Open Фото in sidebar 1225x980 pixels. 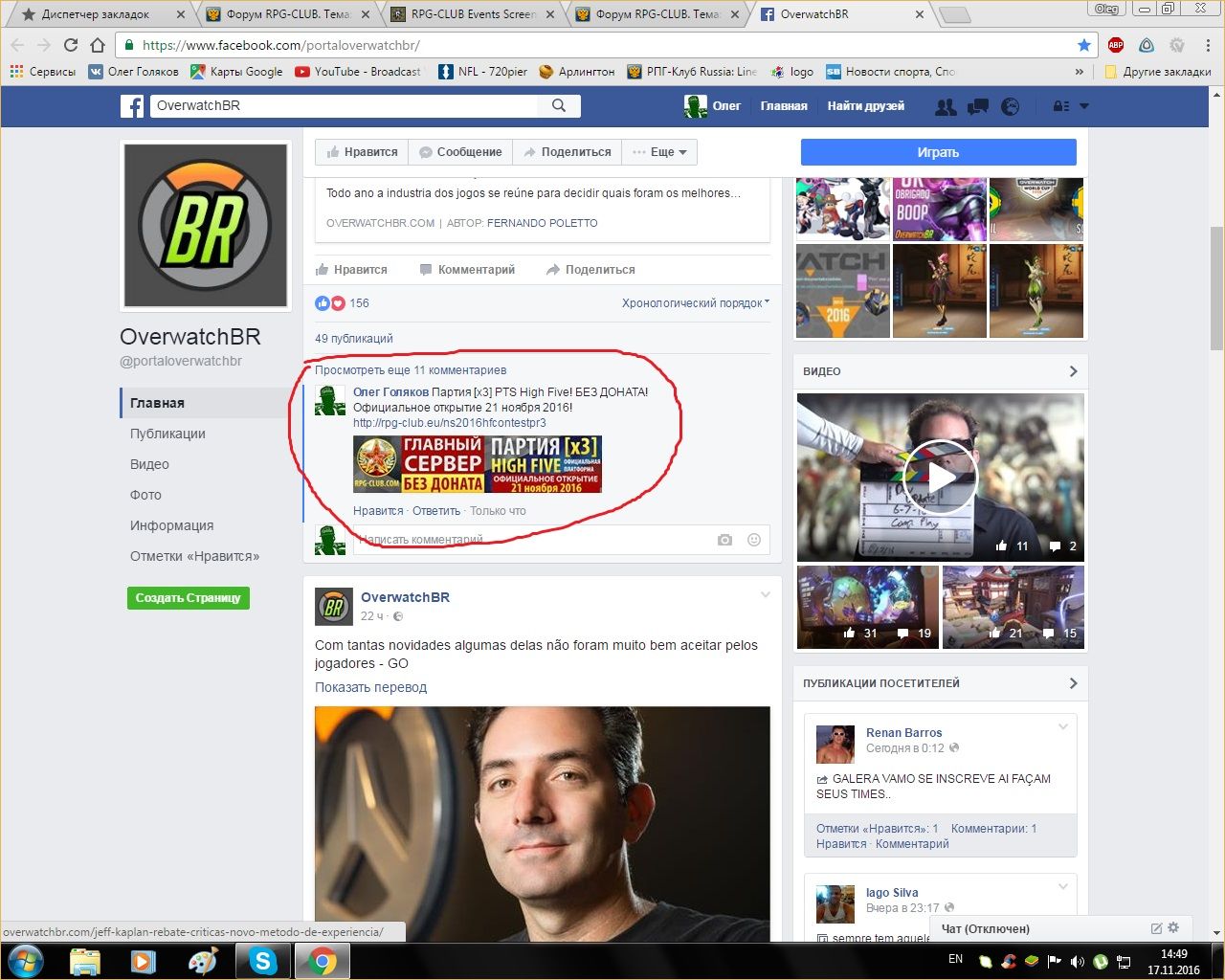[x=145, y=495]
